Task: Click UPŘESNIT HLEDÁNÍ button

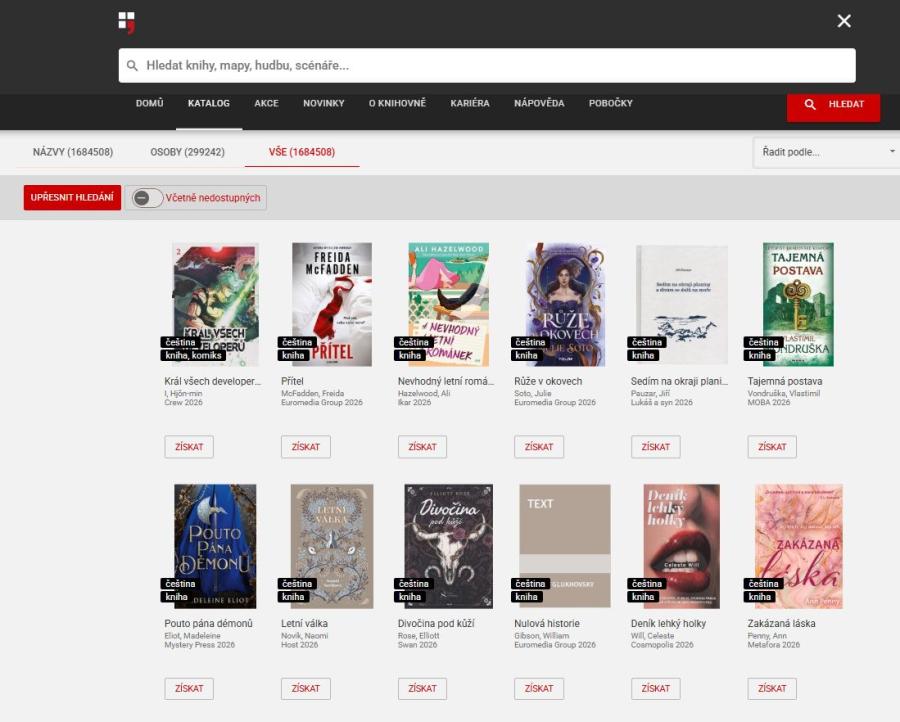Action: (72, 197)
